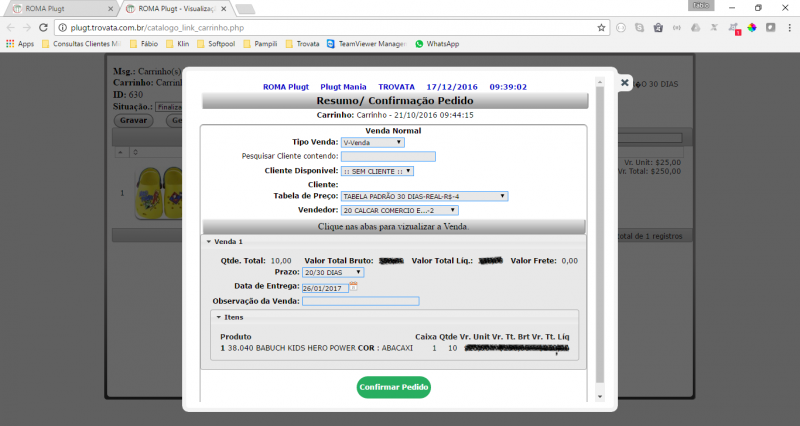Click the product row BABUCH KIDS HERO POWER
The width and height of the screenshot is (800, 426).
point(394,348)
